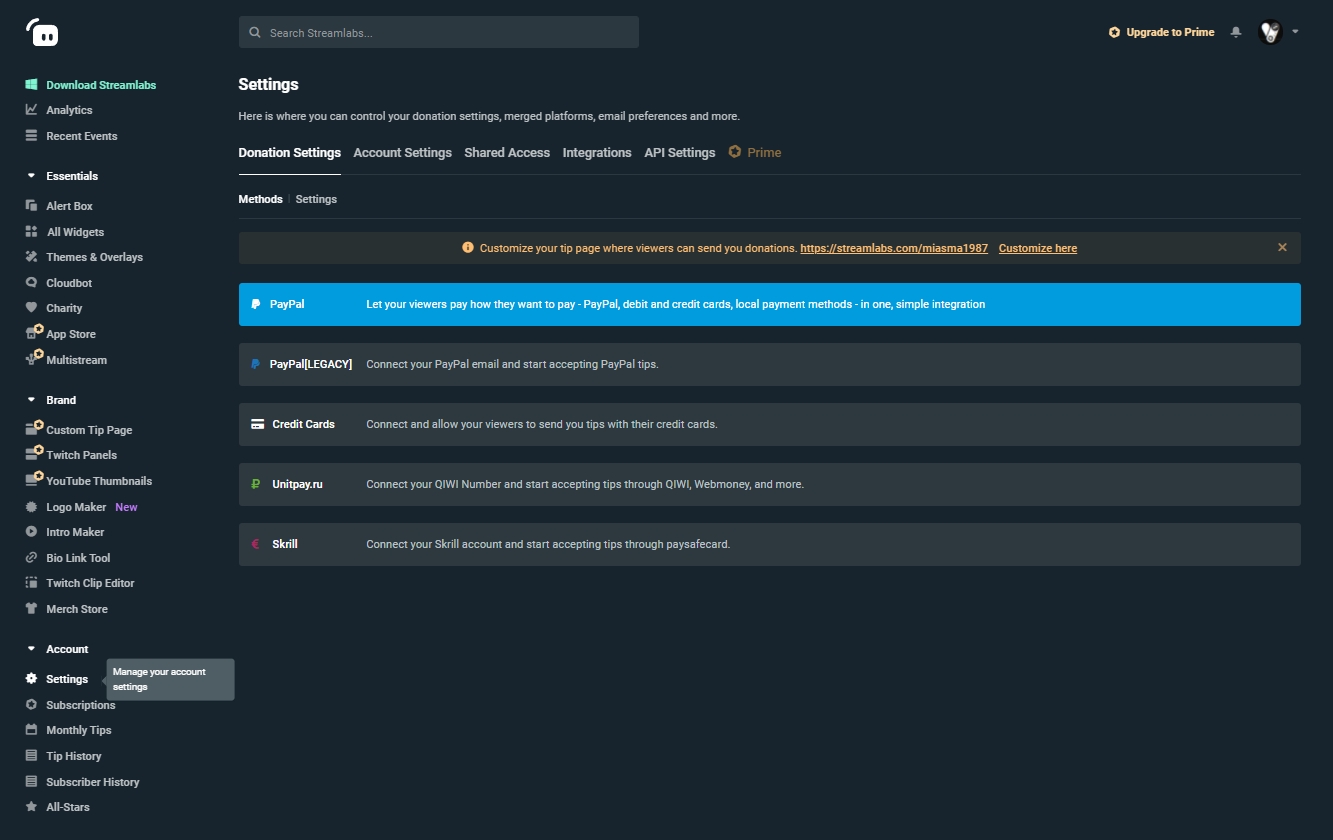Collapse the Brand sidebar section
The width and height of the screenshot is (1333, 840).
[x=32, y=400]
